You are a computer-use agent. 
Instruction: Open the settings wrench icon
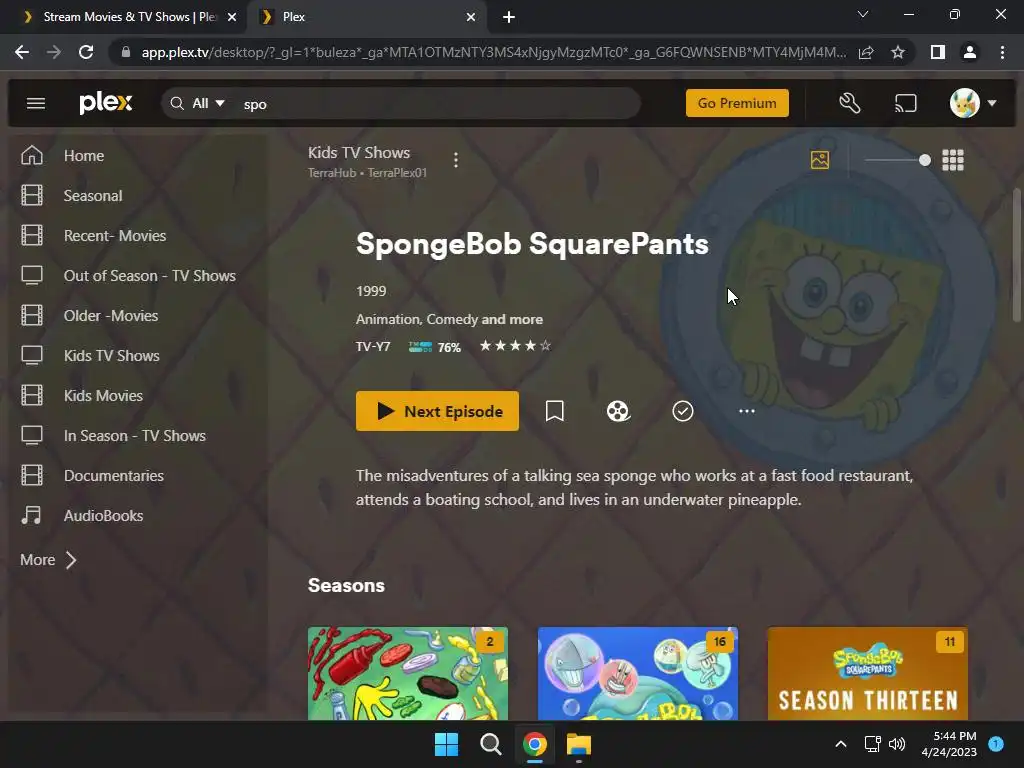(850, 103)
